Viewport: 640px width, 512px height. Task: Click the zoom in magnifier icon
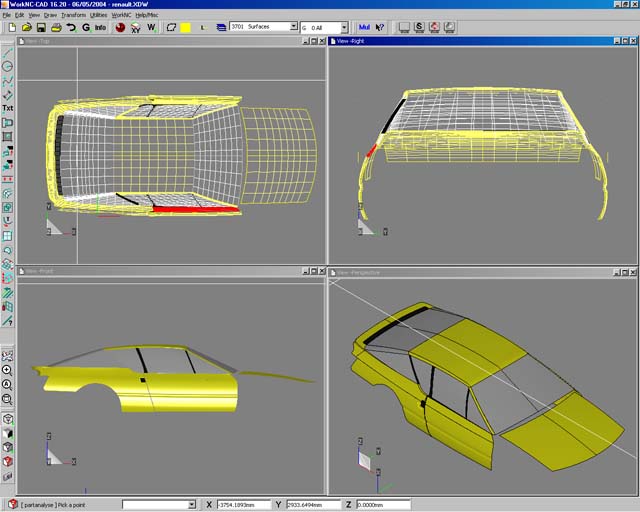point(7,370)
